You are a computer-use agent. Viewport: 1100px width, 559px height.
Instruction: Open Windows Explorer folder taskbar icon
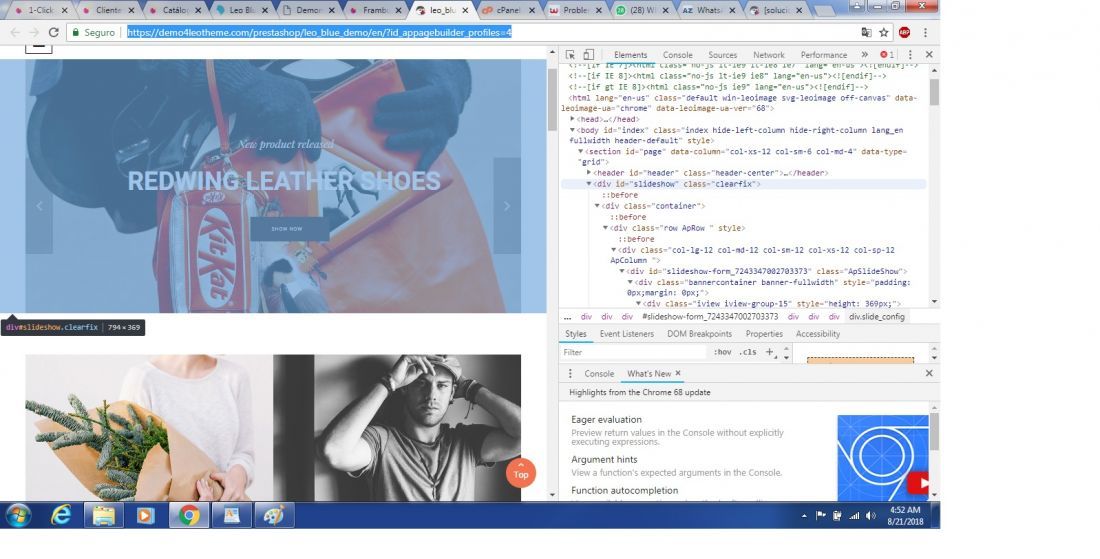point(104,516)
